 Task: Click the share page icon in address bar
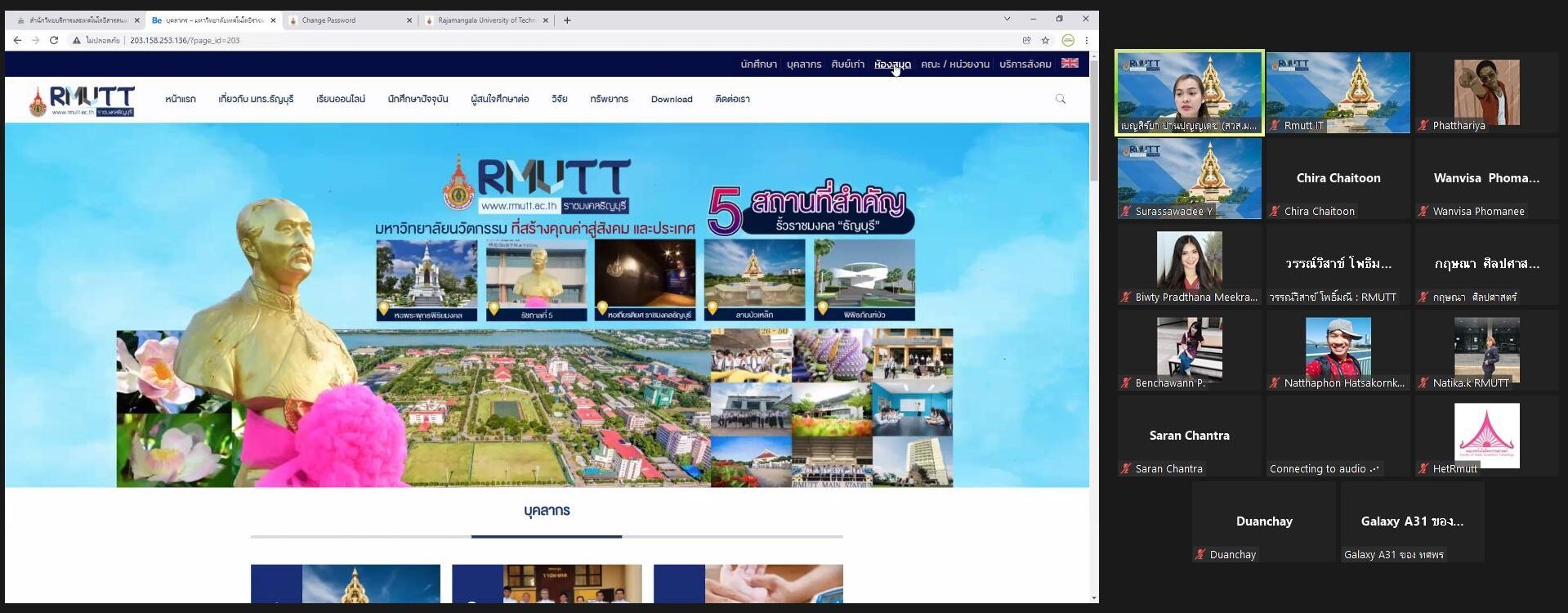tap(1026, 40)
